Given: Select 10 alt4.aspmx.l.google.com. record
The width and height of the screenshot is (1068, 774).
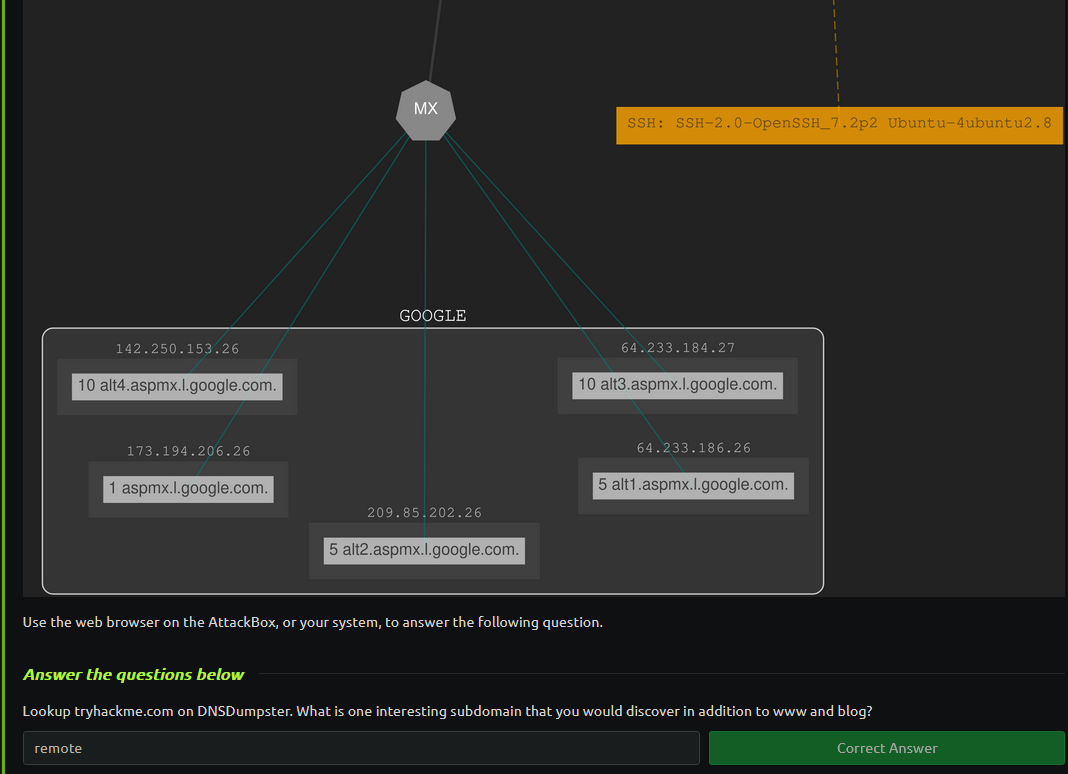Looking at the screenshot, I should pyautogui.click(x=177, y=386).
